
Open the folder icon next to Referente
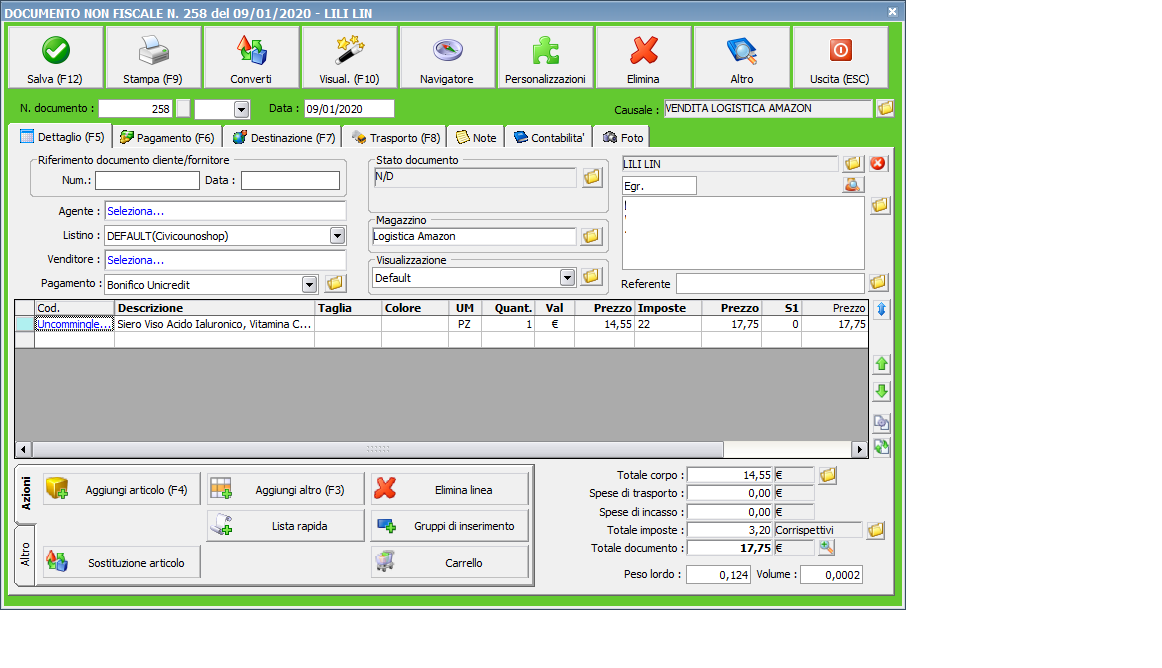point(878,282)
